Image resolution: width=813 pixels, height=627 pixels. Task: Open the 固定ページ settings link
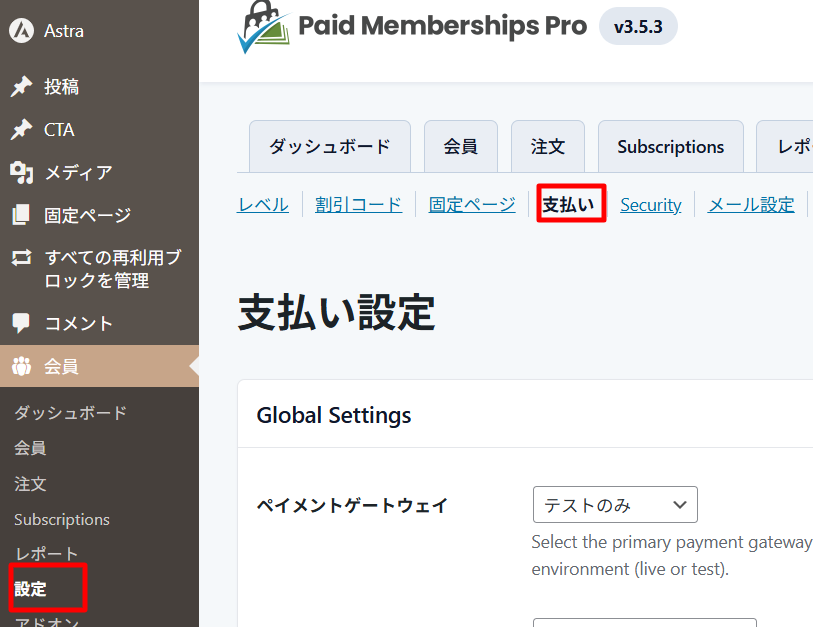point(472,204)
